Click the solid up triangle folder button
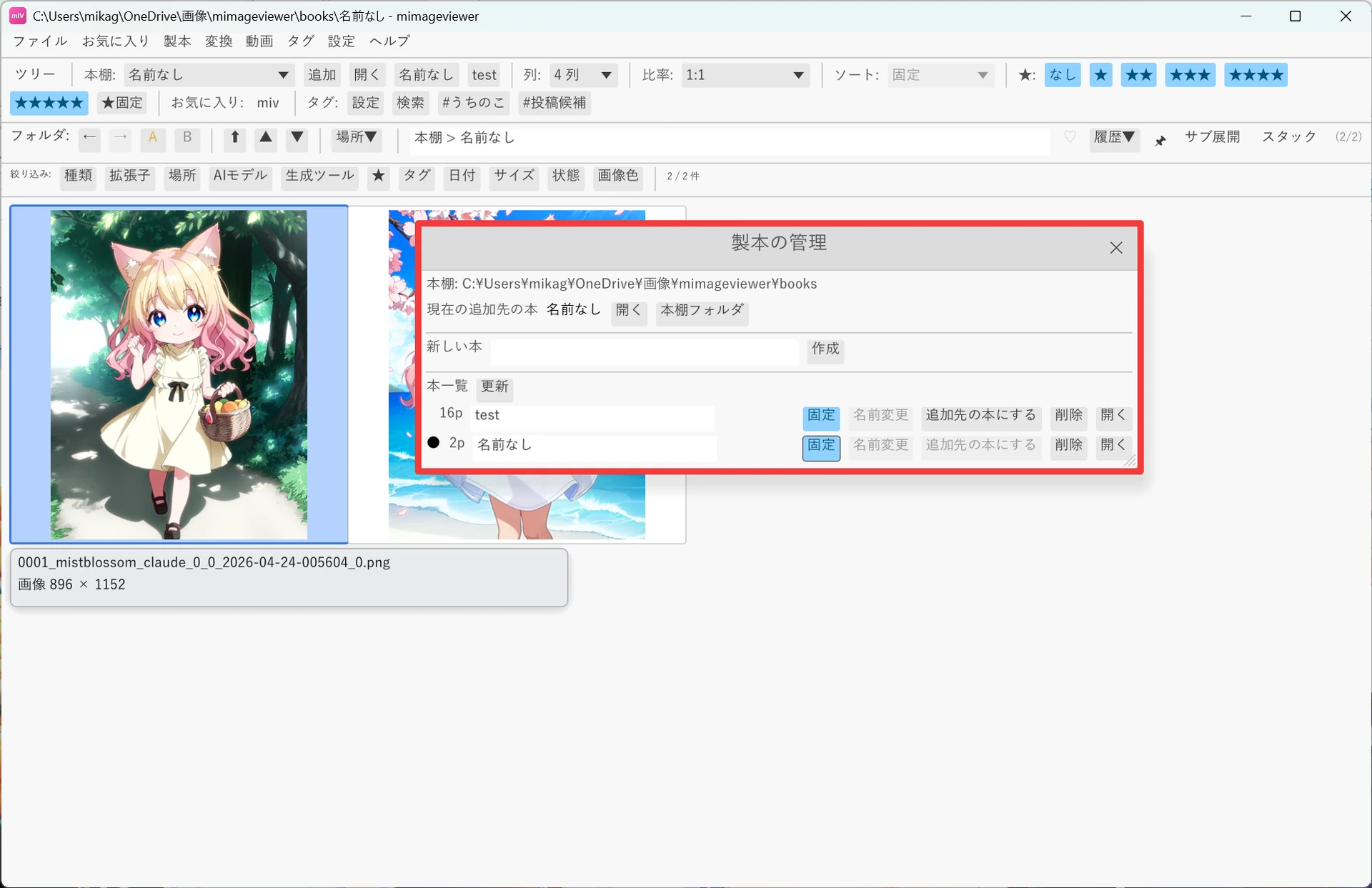1372x888 pixels. 266,138
